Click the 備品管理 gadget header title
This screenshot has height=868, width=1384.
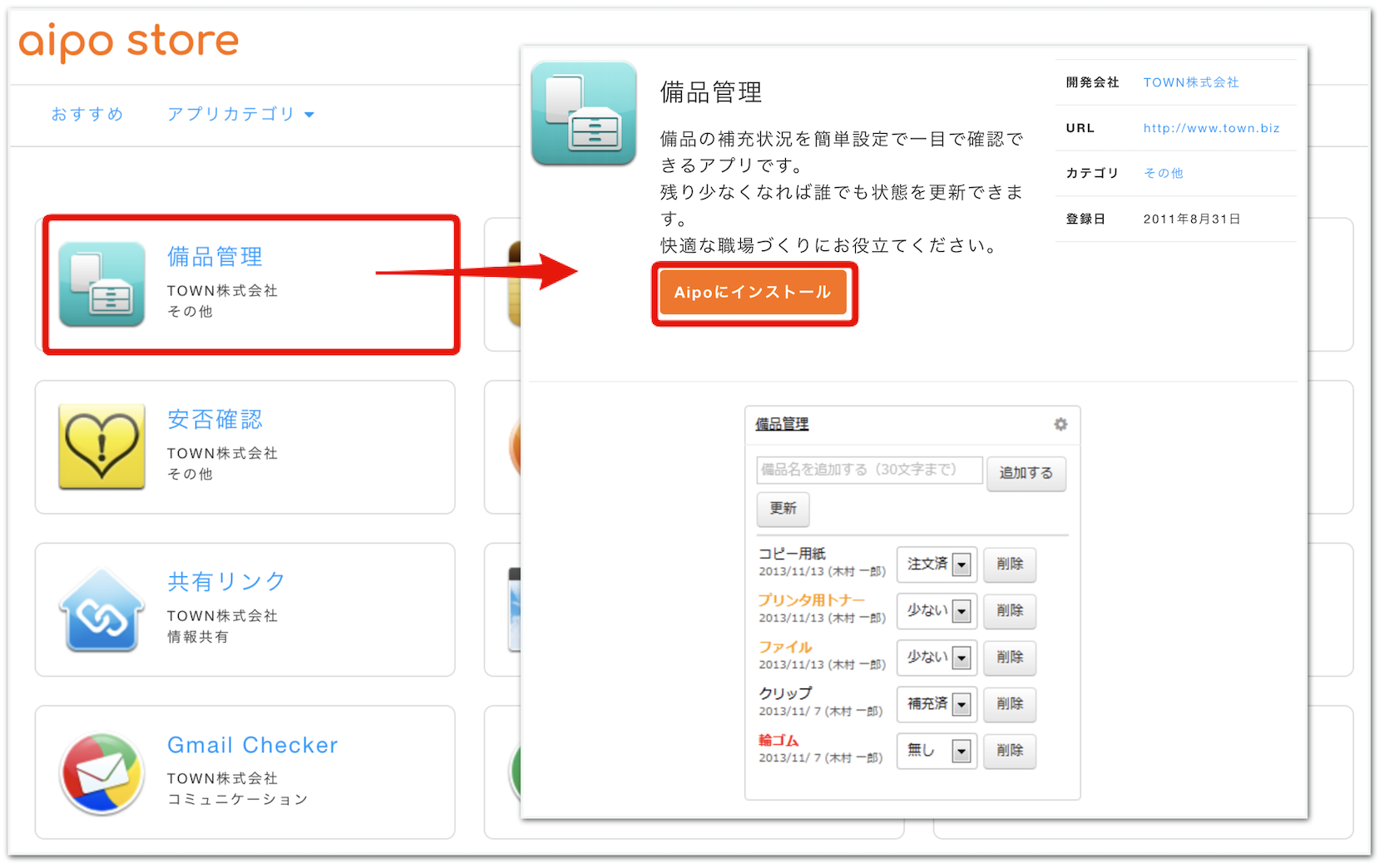tap(782, 424)
